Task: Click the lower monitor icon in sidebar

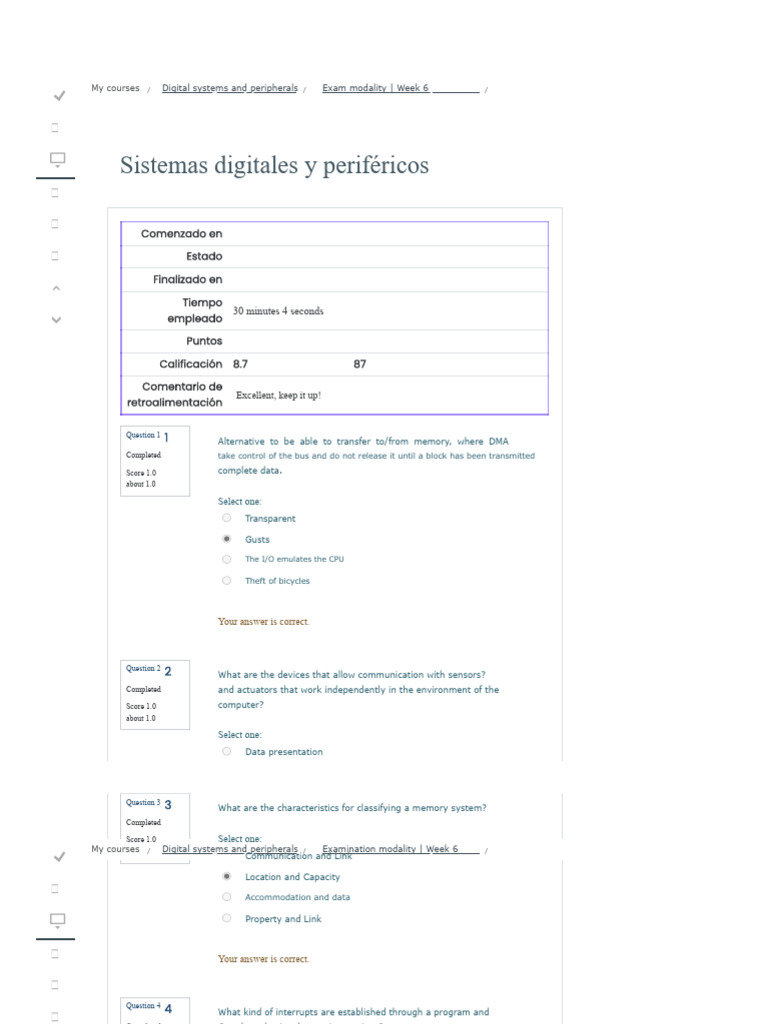Action: (x=57, y=920)
